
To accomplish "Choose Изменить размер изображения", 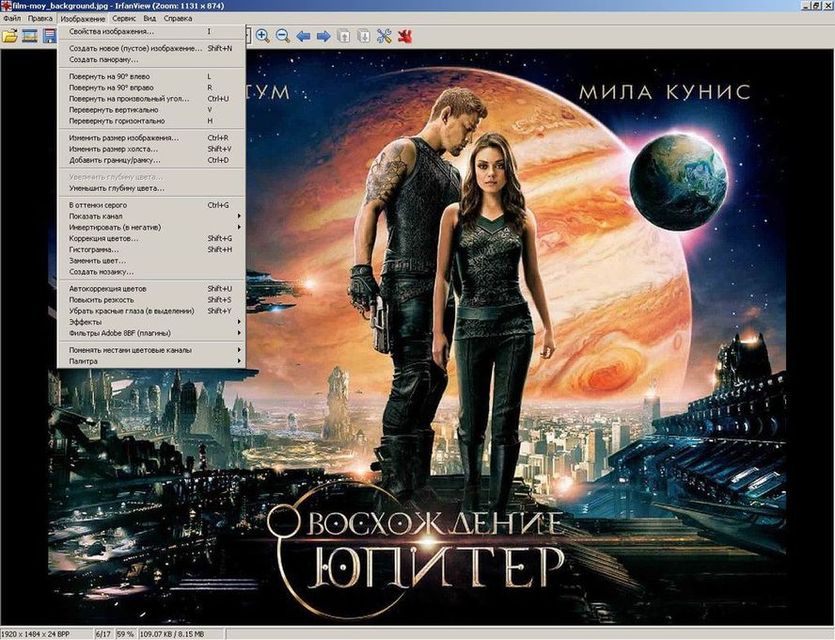I will click(x=124, y=137).
